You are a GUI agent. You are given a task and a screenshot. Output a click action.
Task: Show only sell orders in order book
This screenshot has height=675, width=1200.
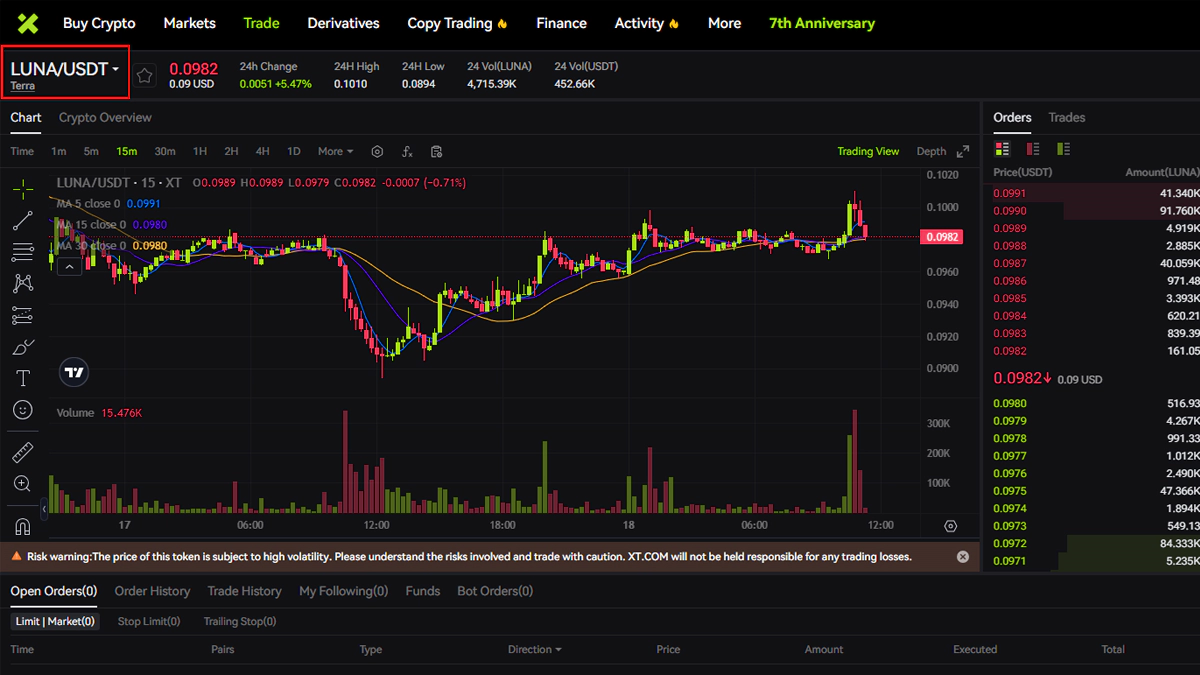point(1033,149)
